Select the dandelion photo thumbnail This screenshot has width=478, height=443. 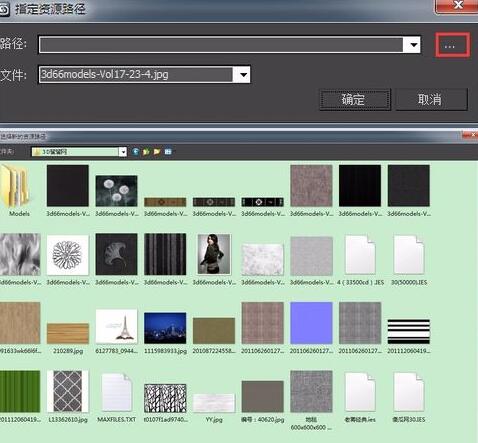pyautogui.click(x=116, y=191)
